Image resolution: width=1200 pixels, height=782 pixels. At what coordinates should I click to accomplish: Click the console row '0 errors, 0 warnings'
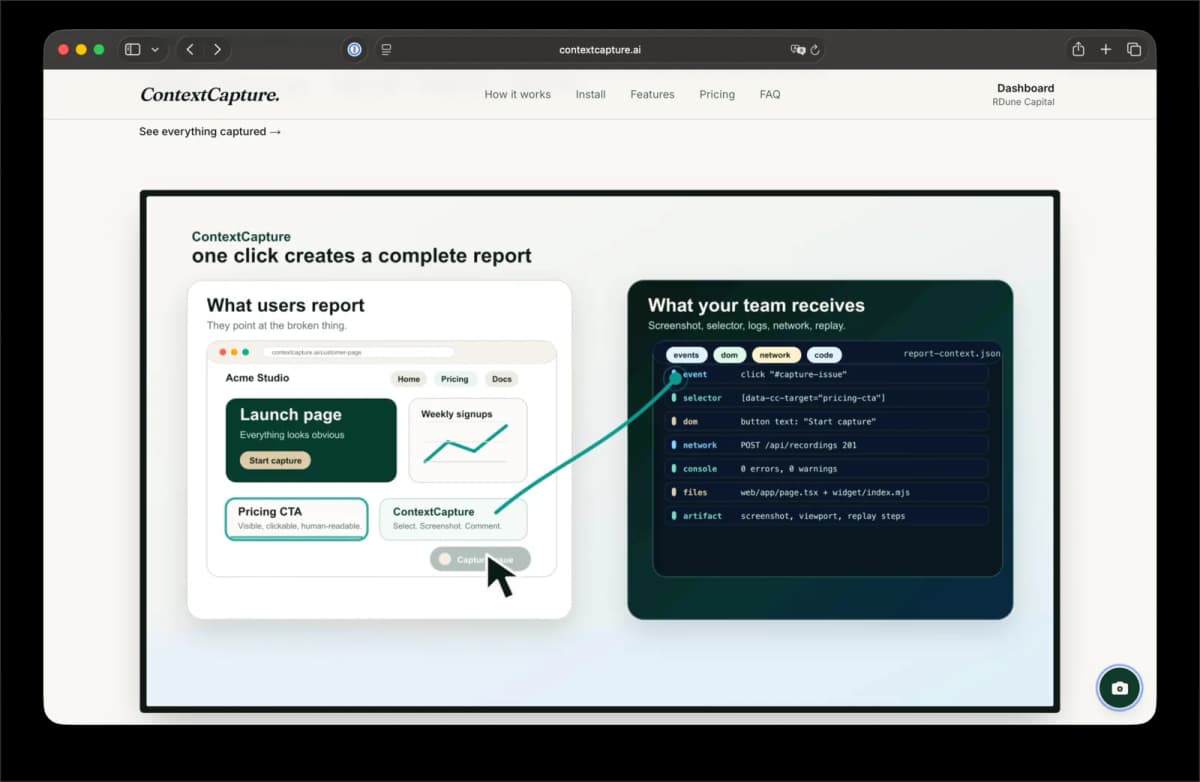coord(826,468)
